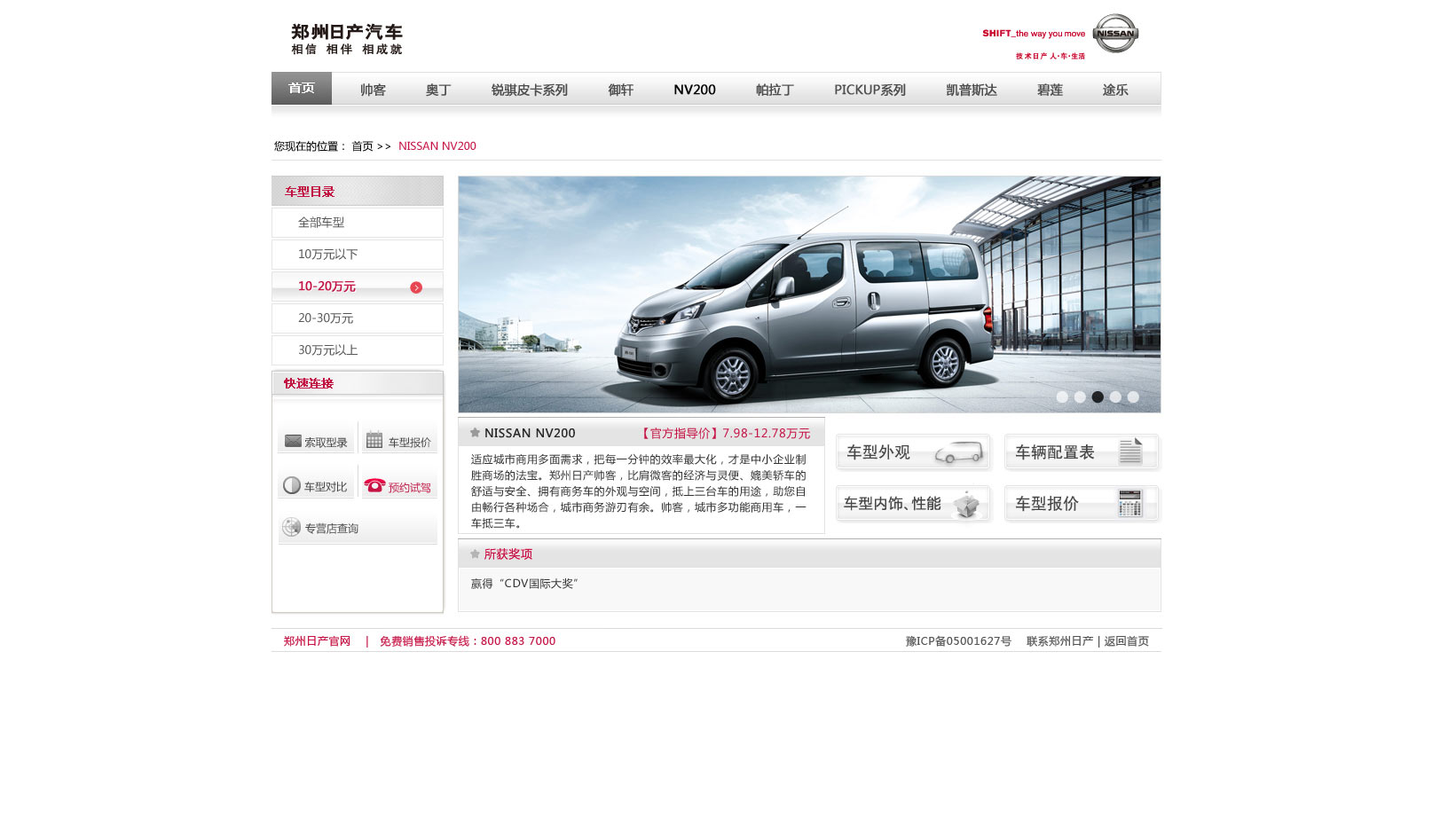Open the 途乐 navigation item
1440x840 pixels.
pos(1115,90)
